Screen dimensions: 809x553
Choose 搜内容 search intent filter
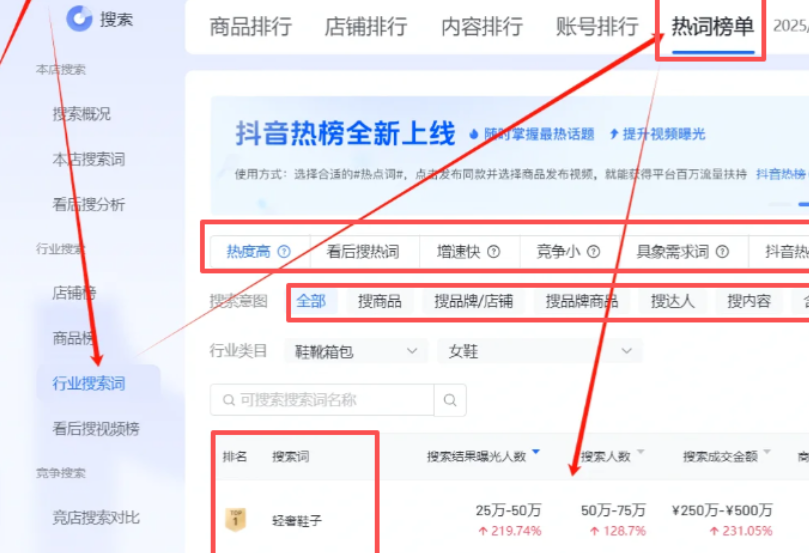coord(749,301)
